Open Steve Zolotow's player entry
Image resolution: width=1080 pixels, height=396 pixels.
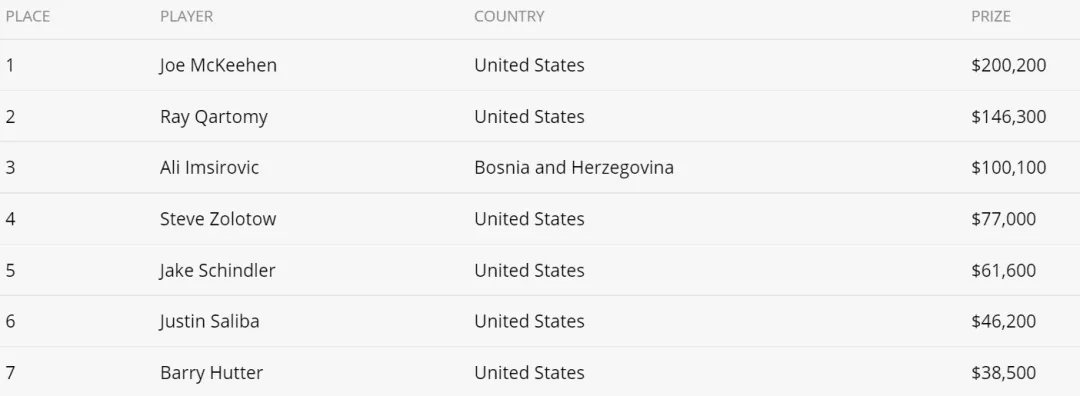click(x=218, y=219)
